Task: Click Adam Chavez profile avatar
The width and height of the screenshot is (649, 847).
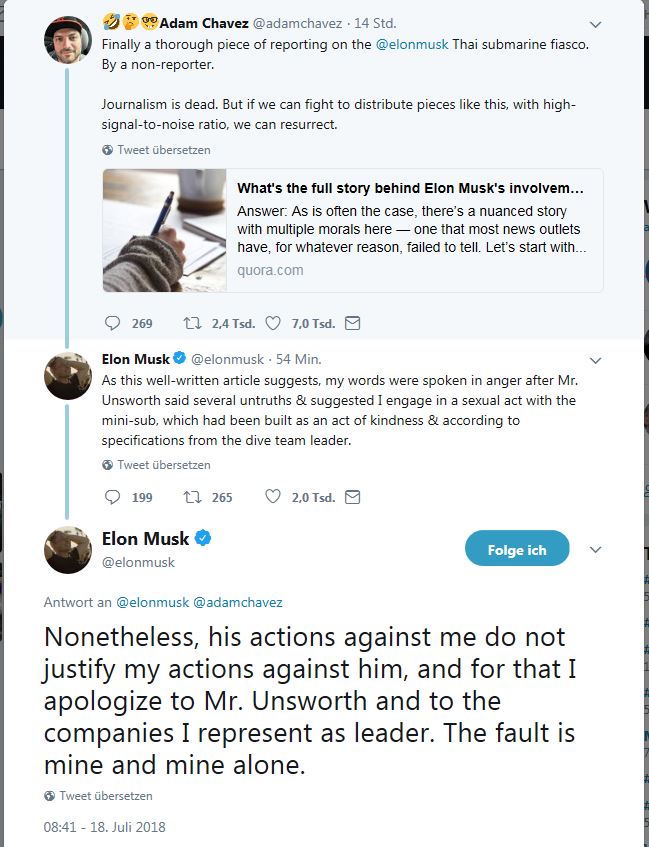Action: (68, 39)
